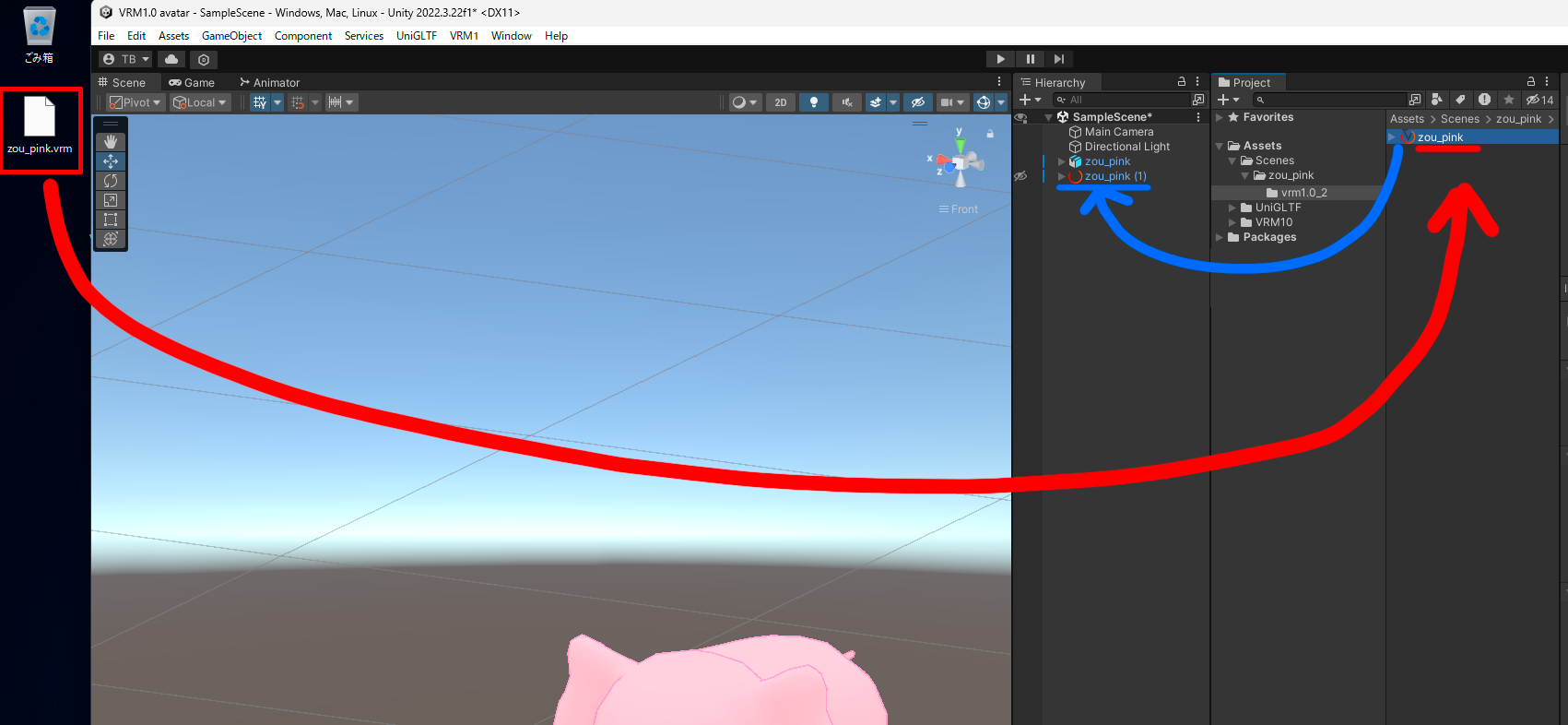Switch to the Animator tab

pos(269,82)
